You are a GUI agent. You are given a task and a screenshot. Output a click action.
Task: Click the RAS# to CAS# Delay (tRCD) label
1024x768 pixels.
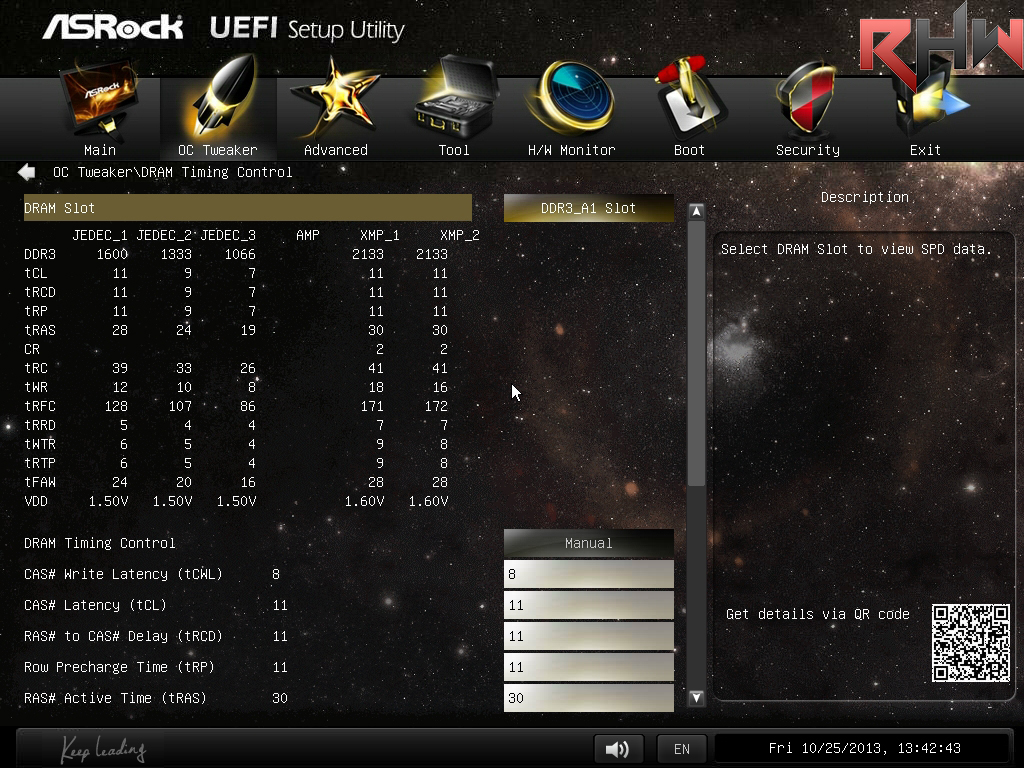(x=123, y=636)
